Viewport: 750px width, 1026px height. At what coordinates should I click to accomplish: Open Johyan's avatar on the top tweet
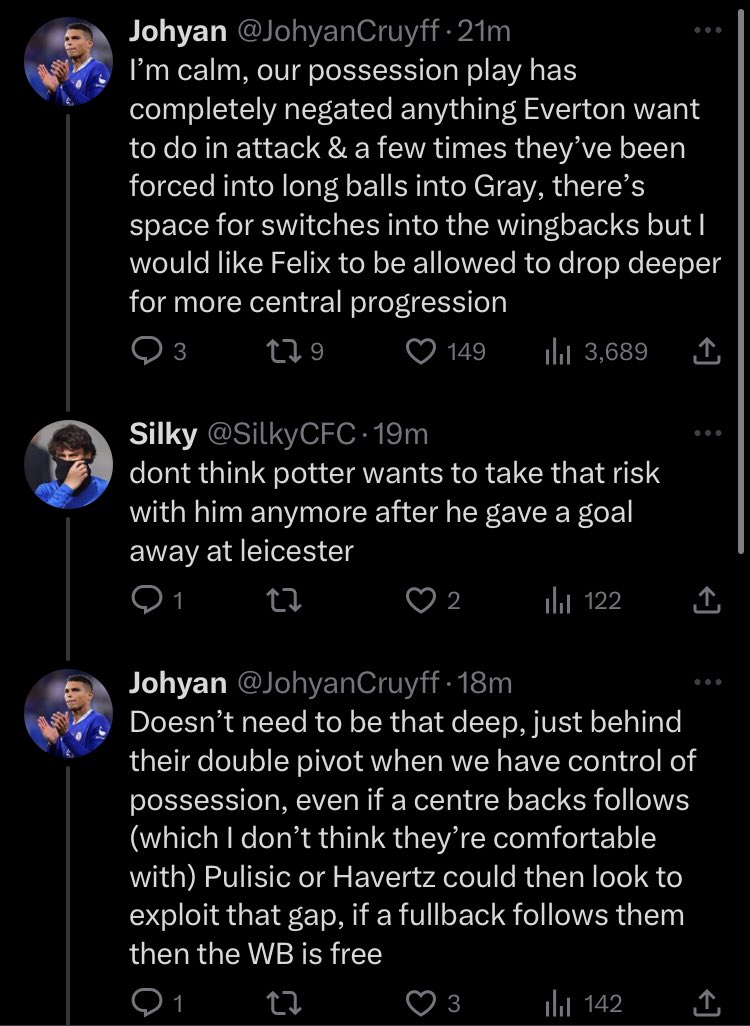click(x=68, y=60)
